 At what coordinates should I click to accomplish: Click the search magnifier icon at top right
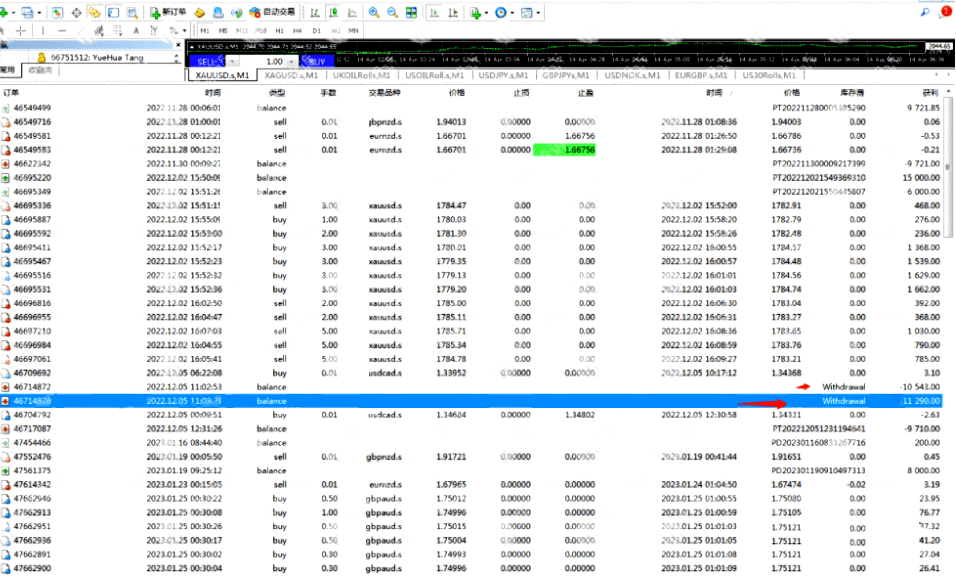point(925,12)
